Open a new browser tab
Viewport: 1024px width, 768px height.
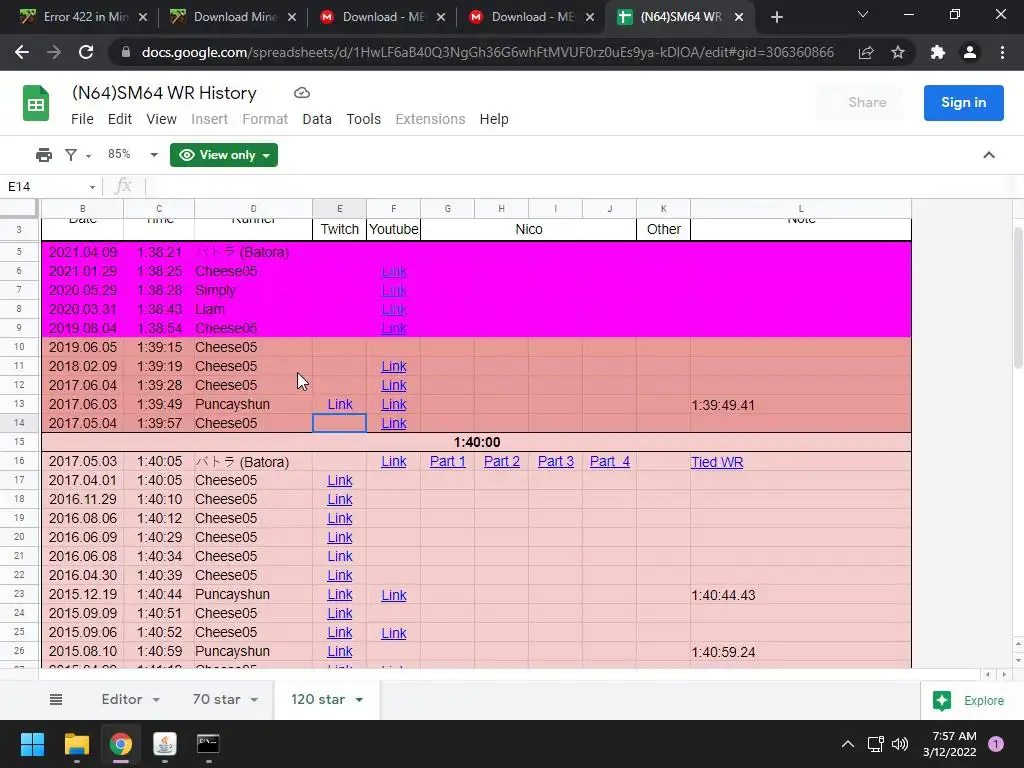776,17
